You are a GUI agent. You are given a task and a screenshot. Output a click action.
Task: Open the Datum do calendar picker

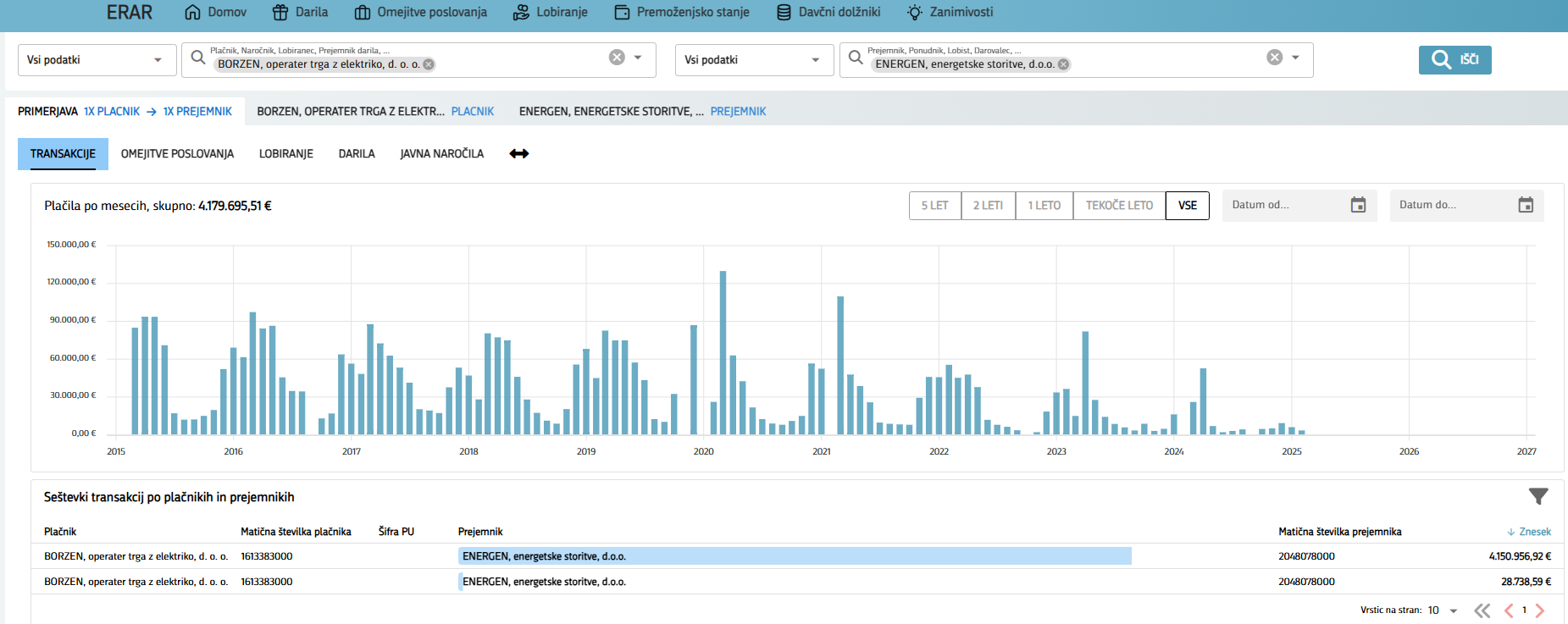click(1525, 205)
